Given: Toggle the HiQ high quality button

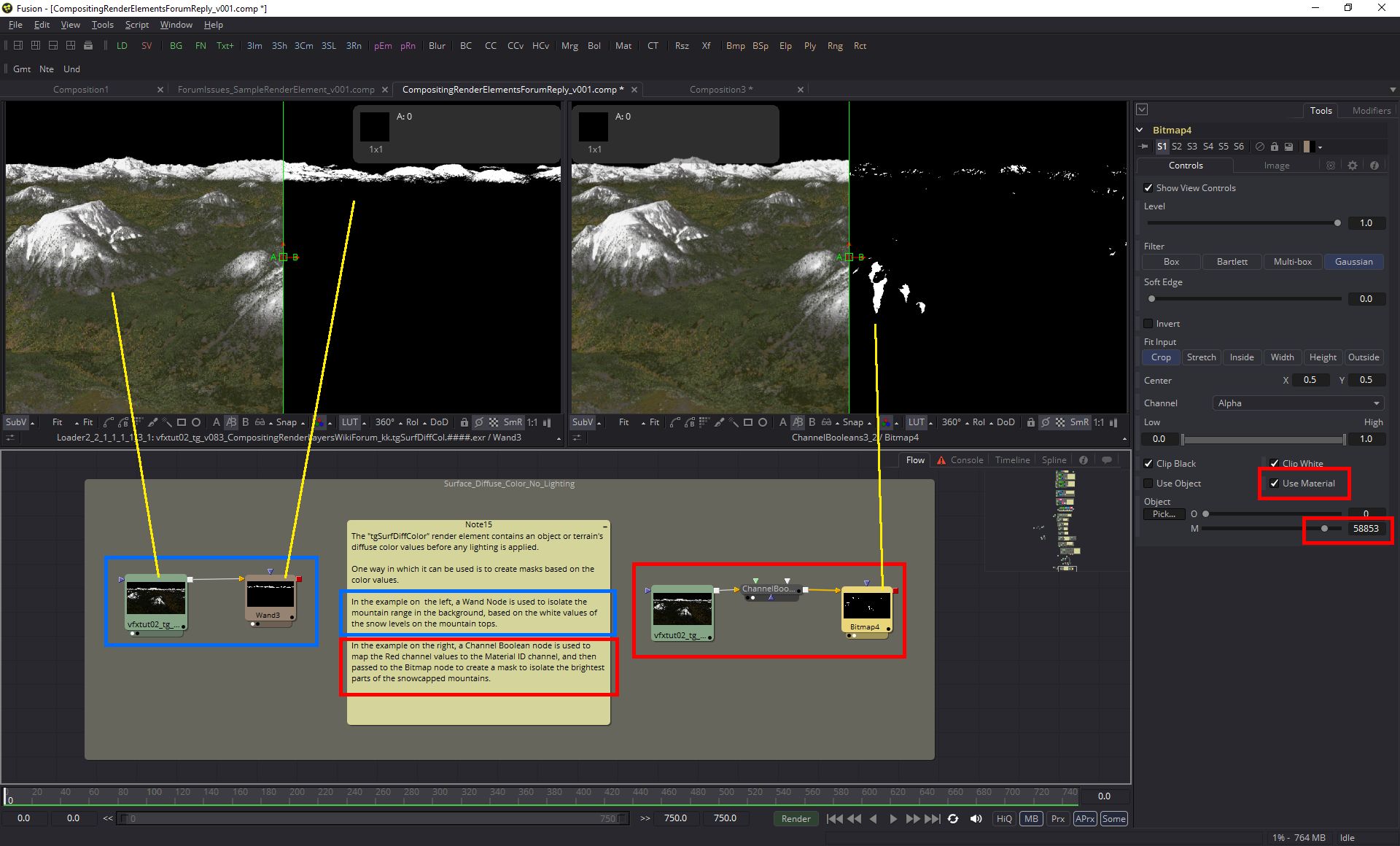Looking at the screenshot, I should [x=1004, y=818].
